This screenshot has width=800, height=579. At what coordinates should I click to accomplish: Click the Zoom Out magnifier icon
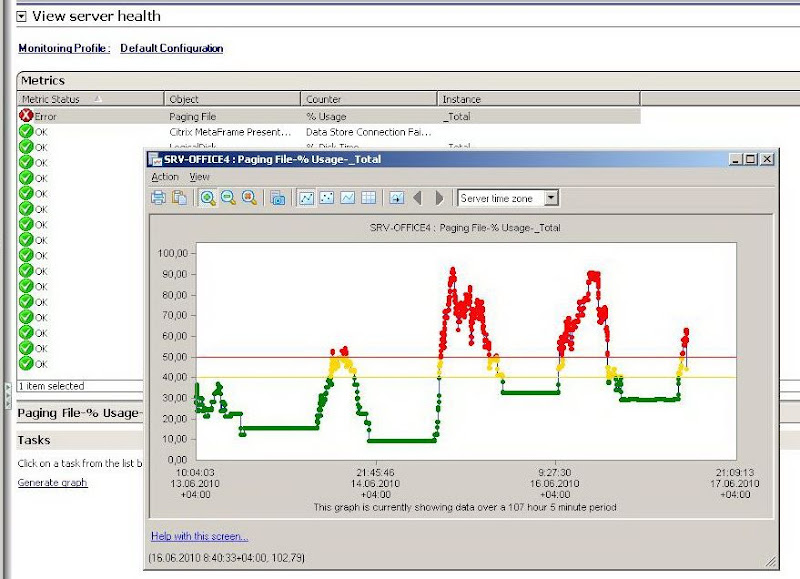coord(228,198)
